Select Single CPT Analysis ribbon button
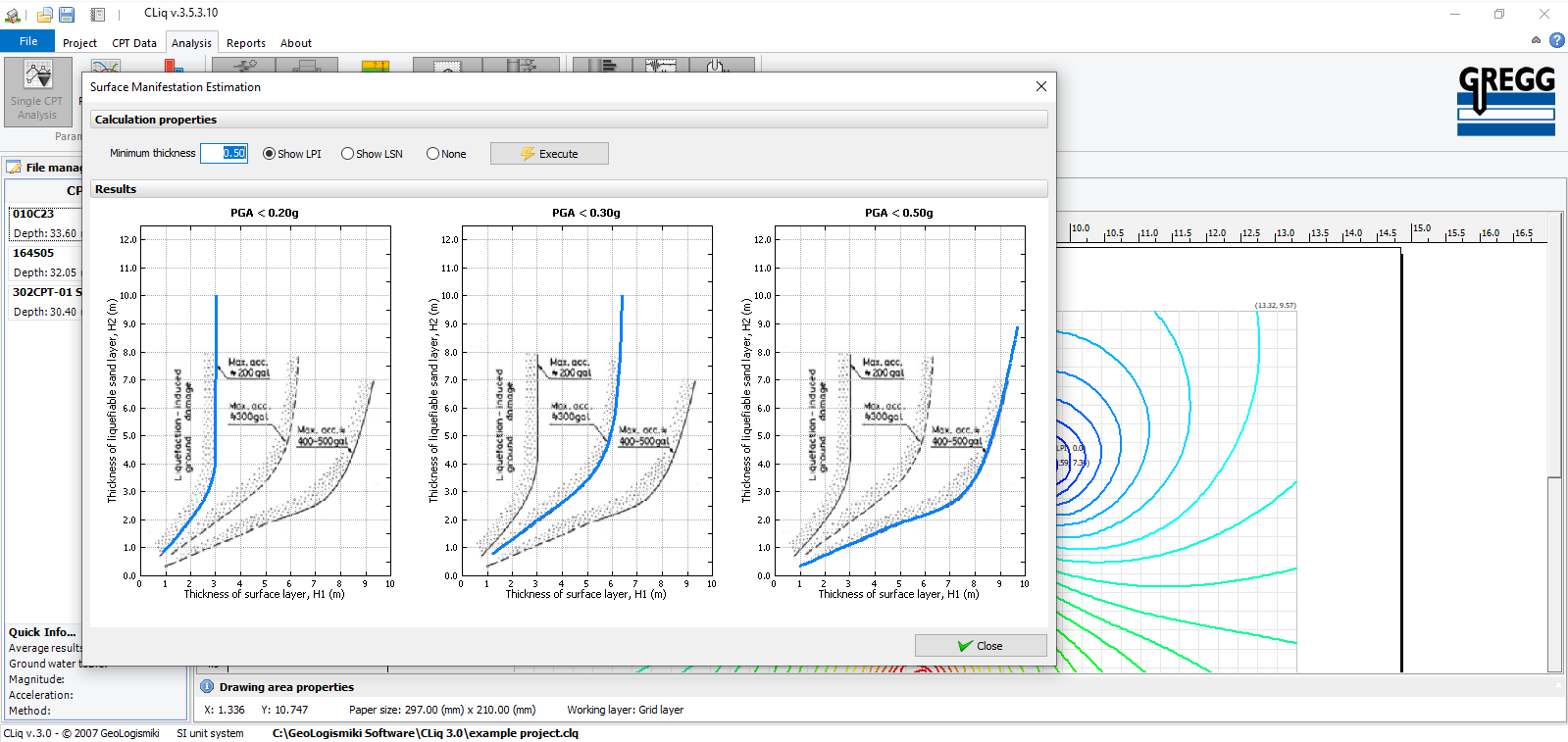Screen dimensions: 1568x742 click(x=37, y=90)
